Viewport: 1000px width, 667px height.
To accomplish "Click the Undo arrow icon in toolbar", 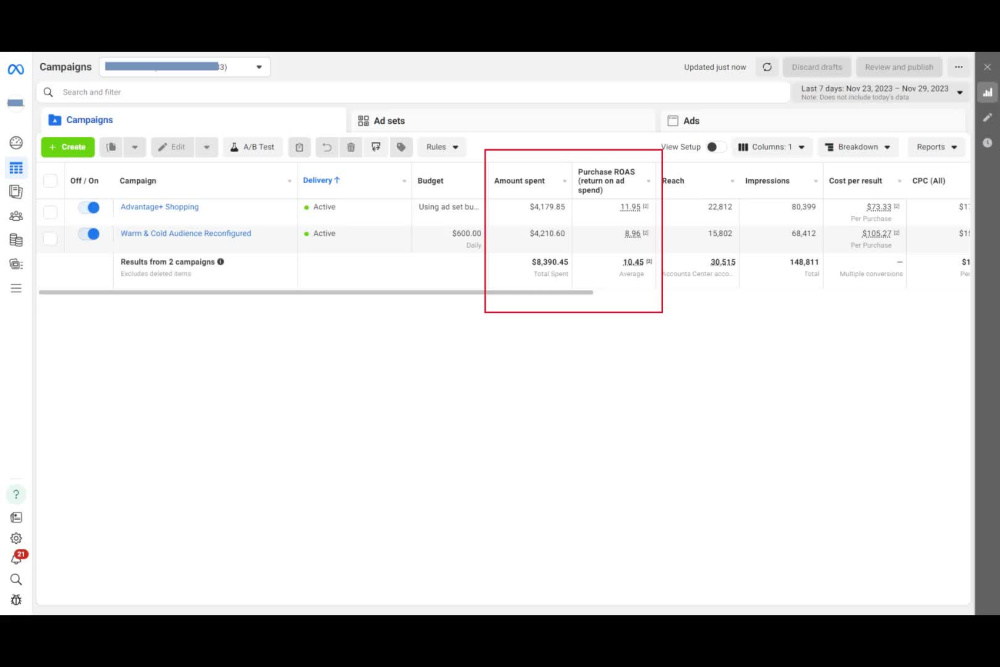I will point(327,147).
